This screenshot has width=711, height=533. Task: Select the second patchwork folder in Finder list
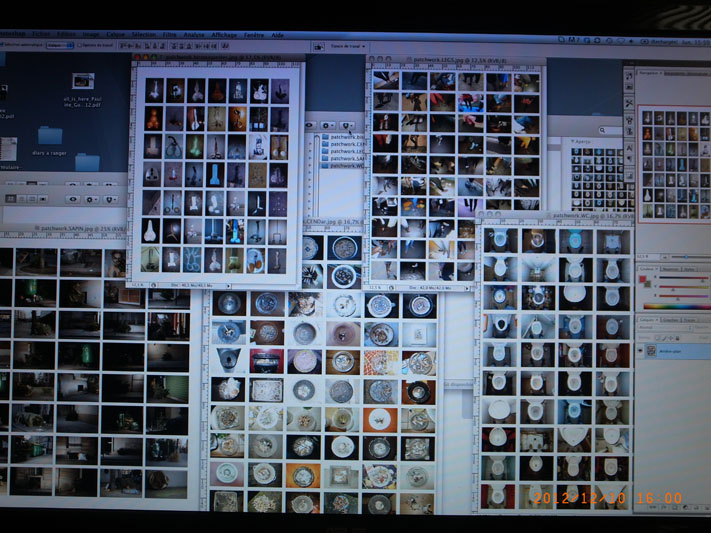click(343, 144)
